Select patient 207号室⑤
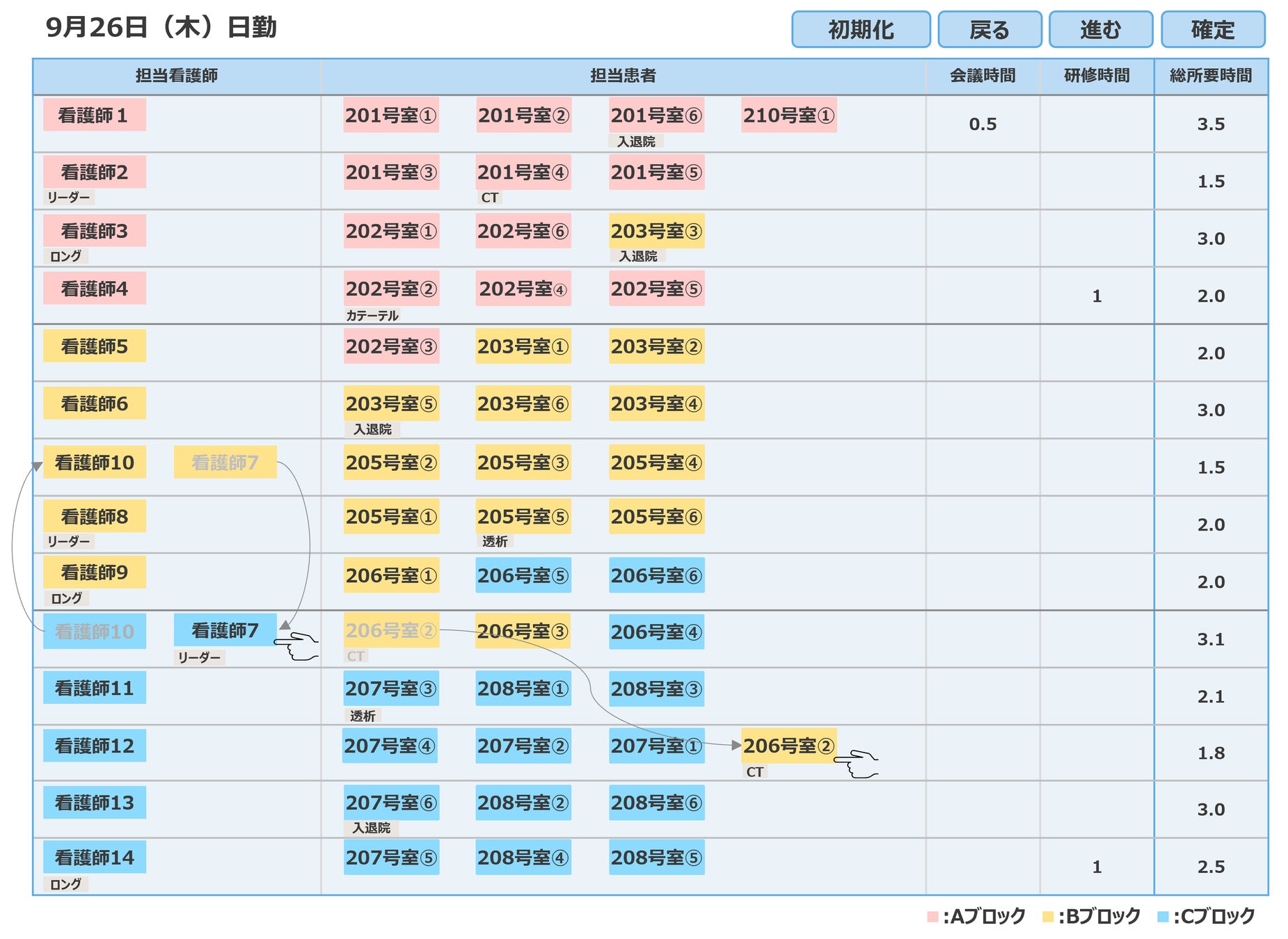This screenshot has height=939, width=1288. (x=392, y=857)
